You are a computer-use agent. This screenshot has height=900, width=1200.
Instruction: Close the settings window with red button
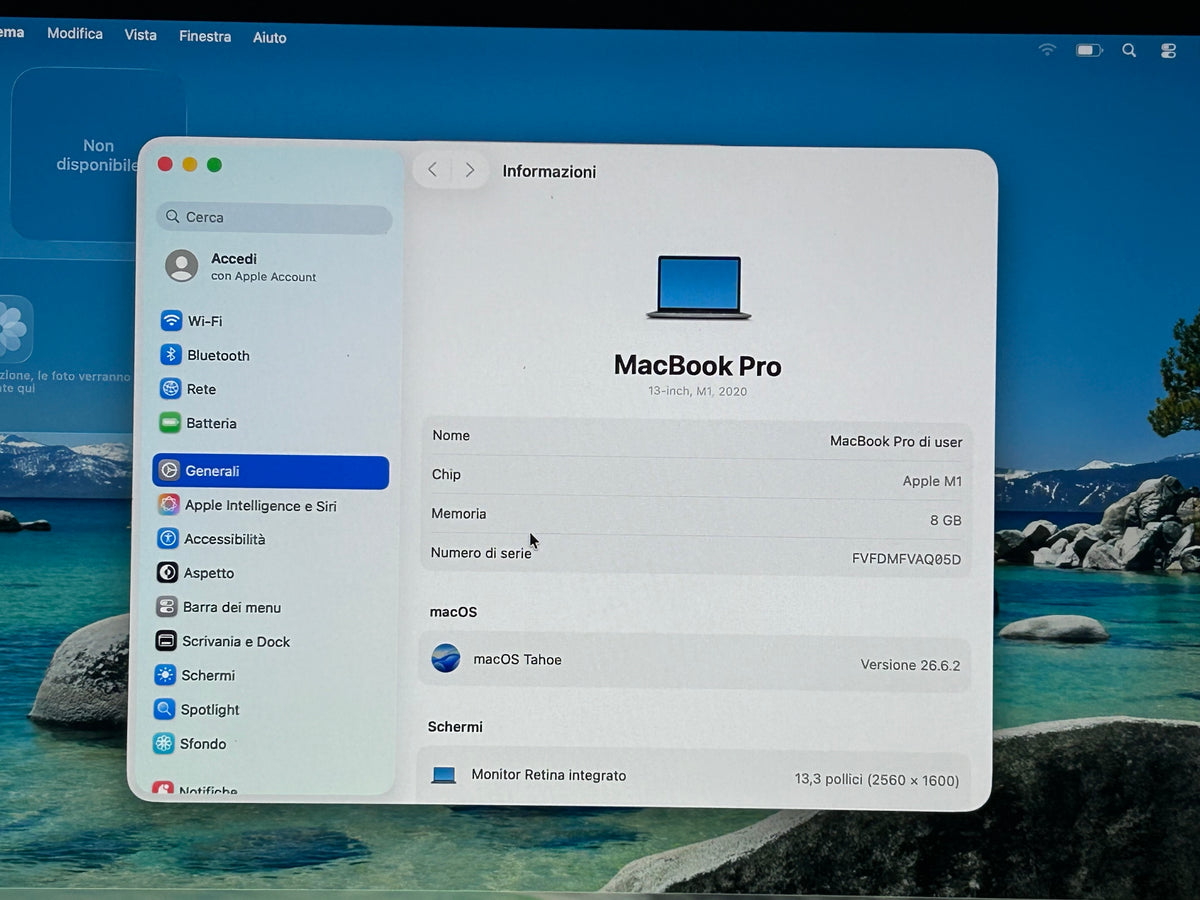tap(165, 164)
